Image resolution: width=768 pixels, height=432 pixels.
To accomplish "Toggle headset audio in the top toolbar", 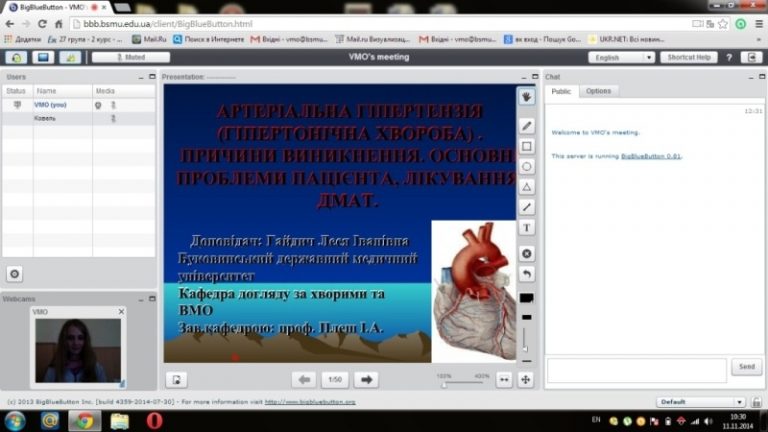I will tap(16, 57).
